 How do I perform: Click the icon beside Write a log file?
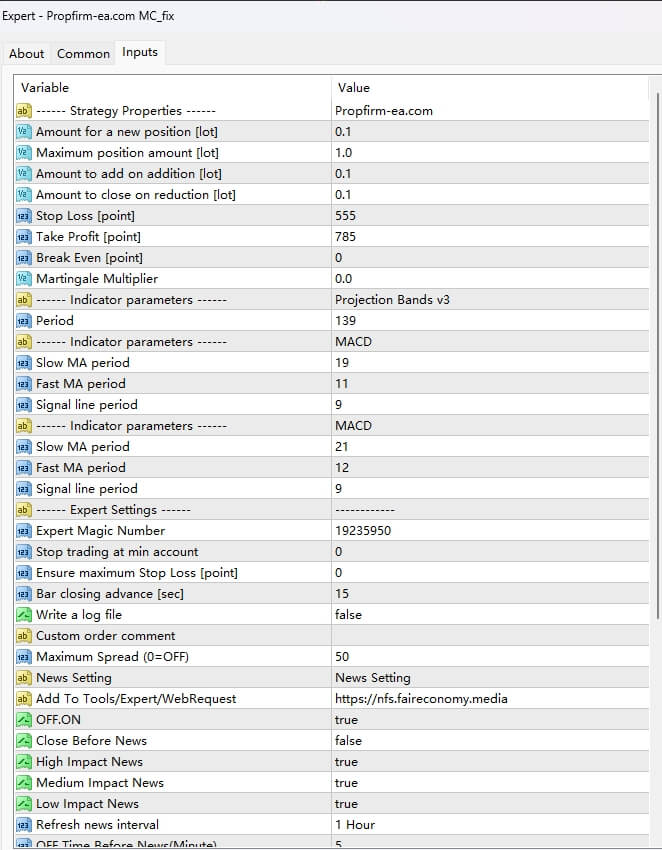[x=24, y=615]
